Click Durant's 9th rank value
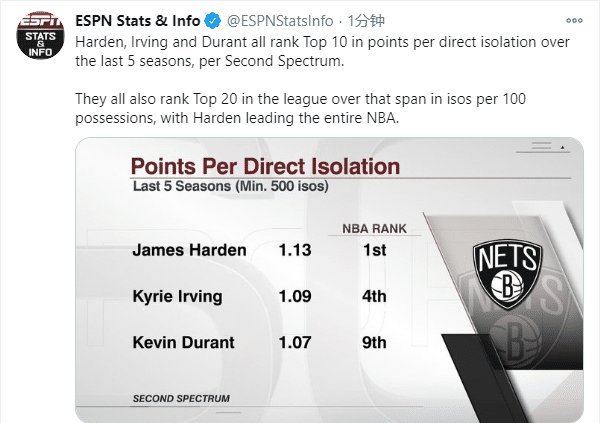Screen dimensions: 601x423 click(x=375, y=342)
